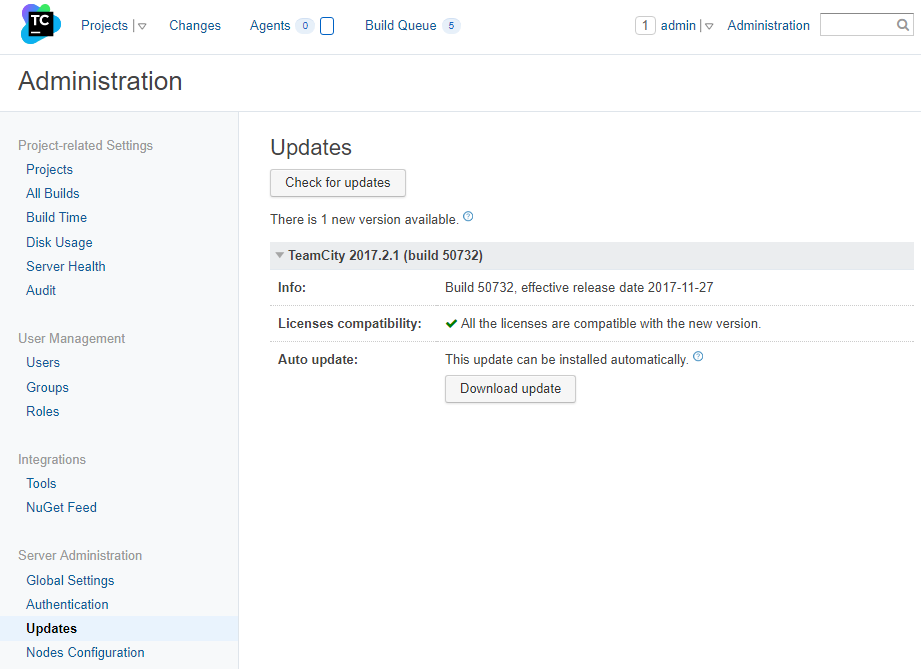Open the admin profile link
This screenshot has width=921, height=669.
pos(678,26)
